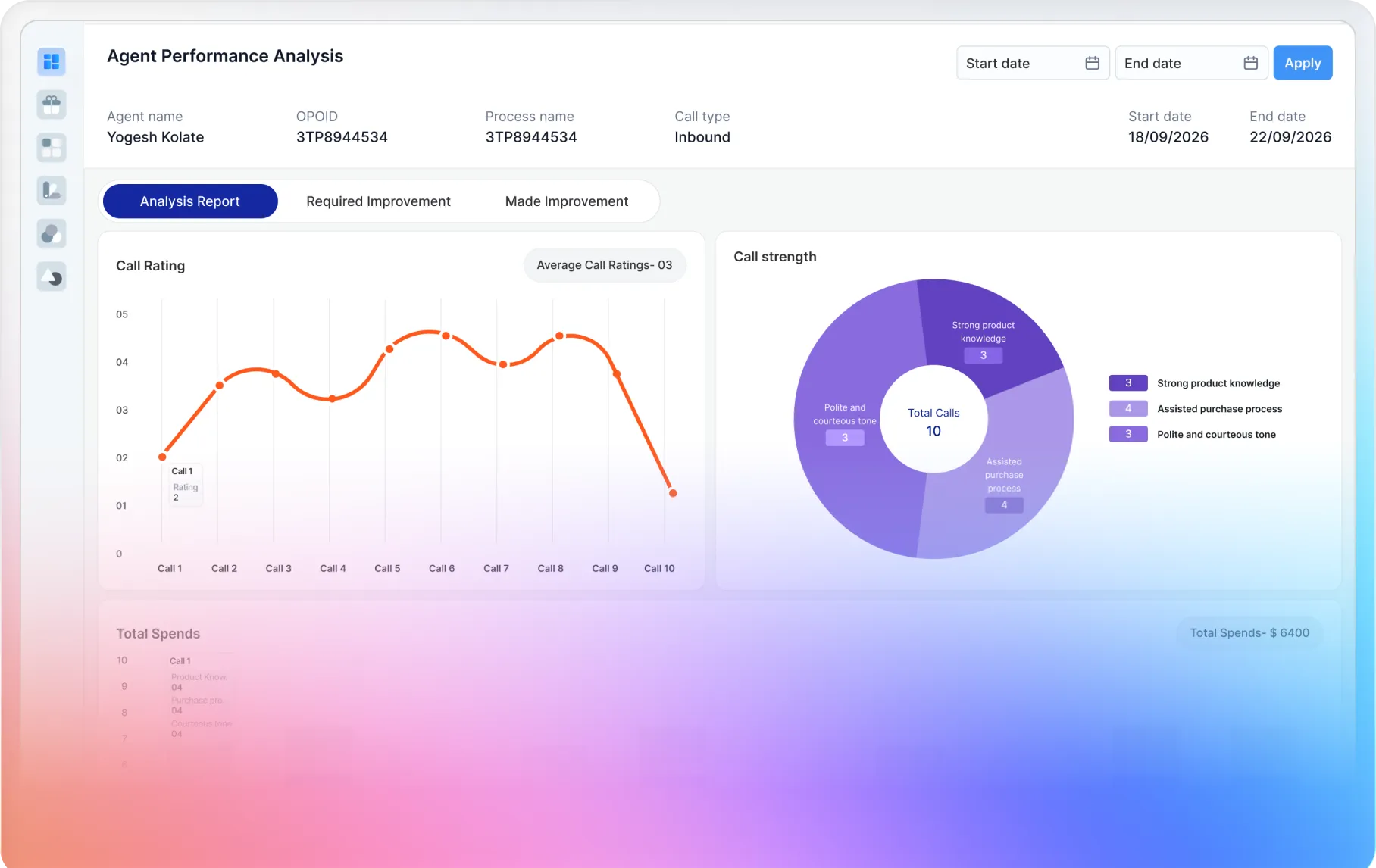The height and width of the screenshot is (868, 1376).
Task: Select the four-squares grid sidebar icon
Action: 52,148
